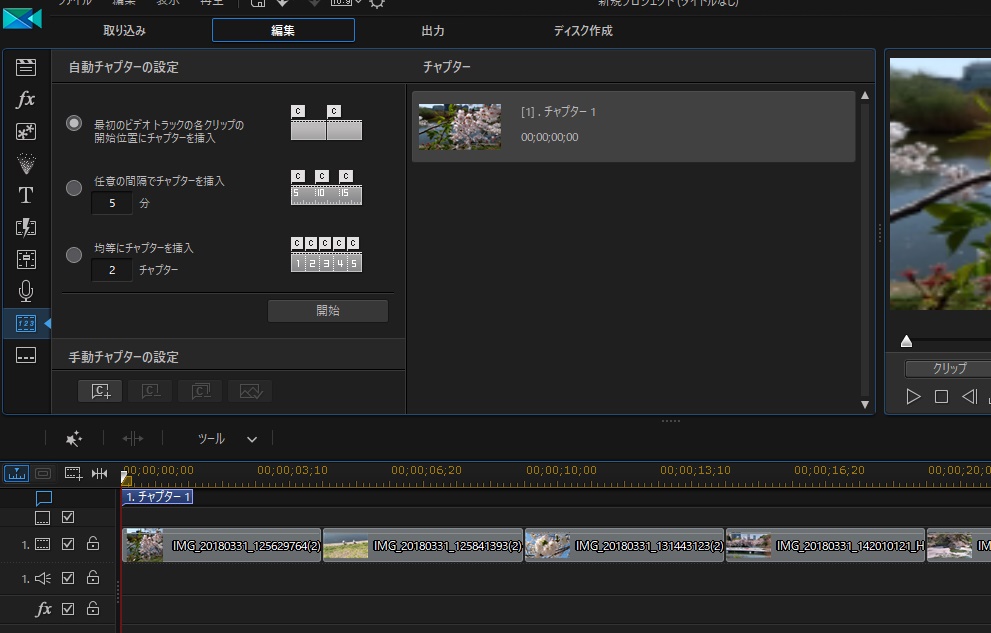Image resolution: width=991 pixels, height=633 pixels.
Task: Open the Particle Room icon
Action: click(x=26, y=163)
